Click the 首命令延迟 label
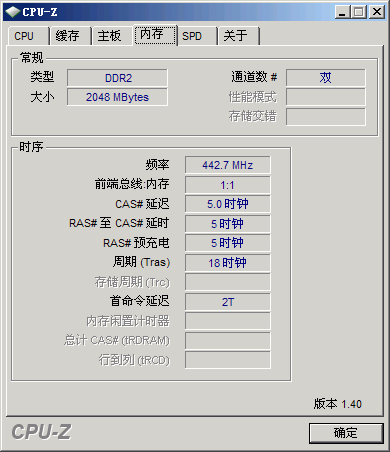 coord(140,301)
